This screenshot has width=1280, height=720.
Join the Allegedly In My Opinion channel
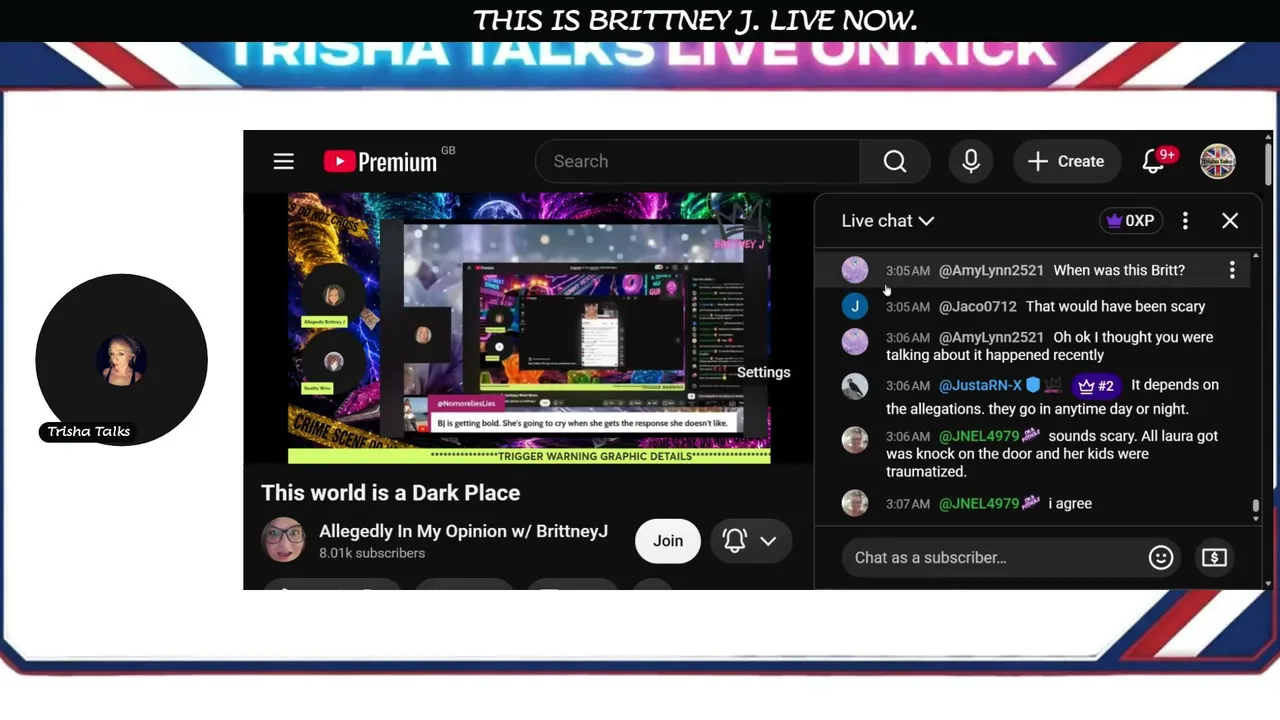668,541
